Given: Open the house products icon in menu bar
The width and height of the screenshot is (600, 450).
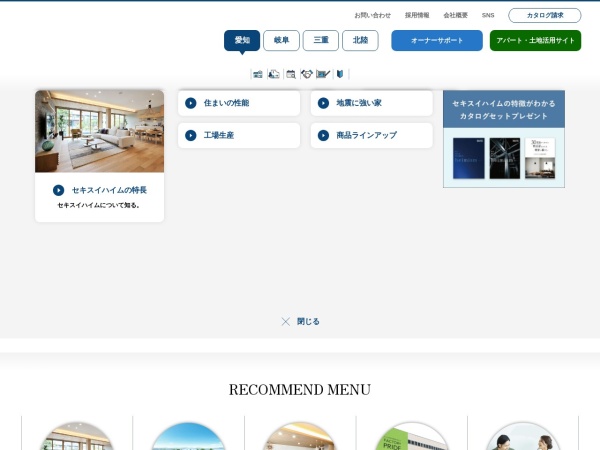Looking at the screenshot, I should (258, 74).
